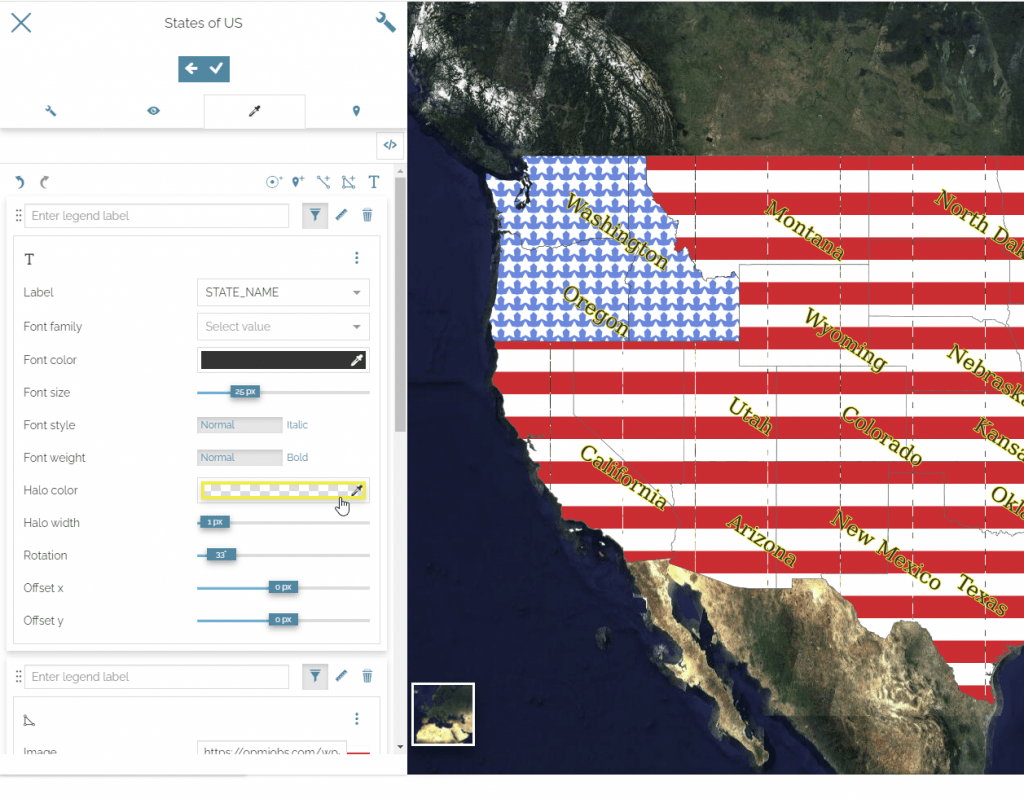Click the Offset x slider handle
1024x799 pixels.
click(x=283, y=587)
